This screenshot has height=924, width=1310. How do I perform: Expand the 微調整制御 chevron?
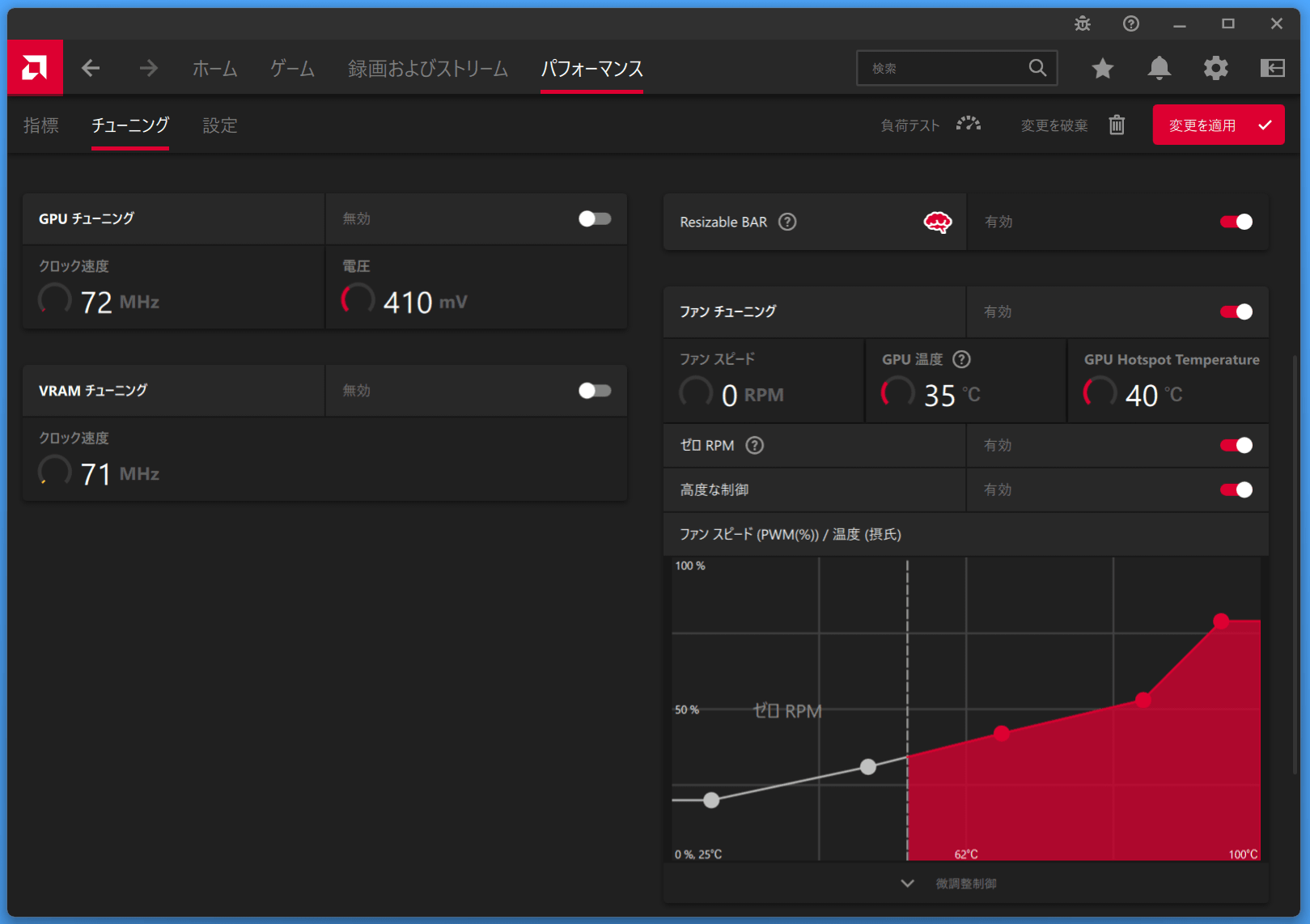tap(908, 884)
